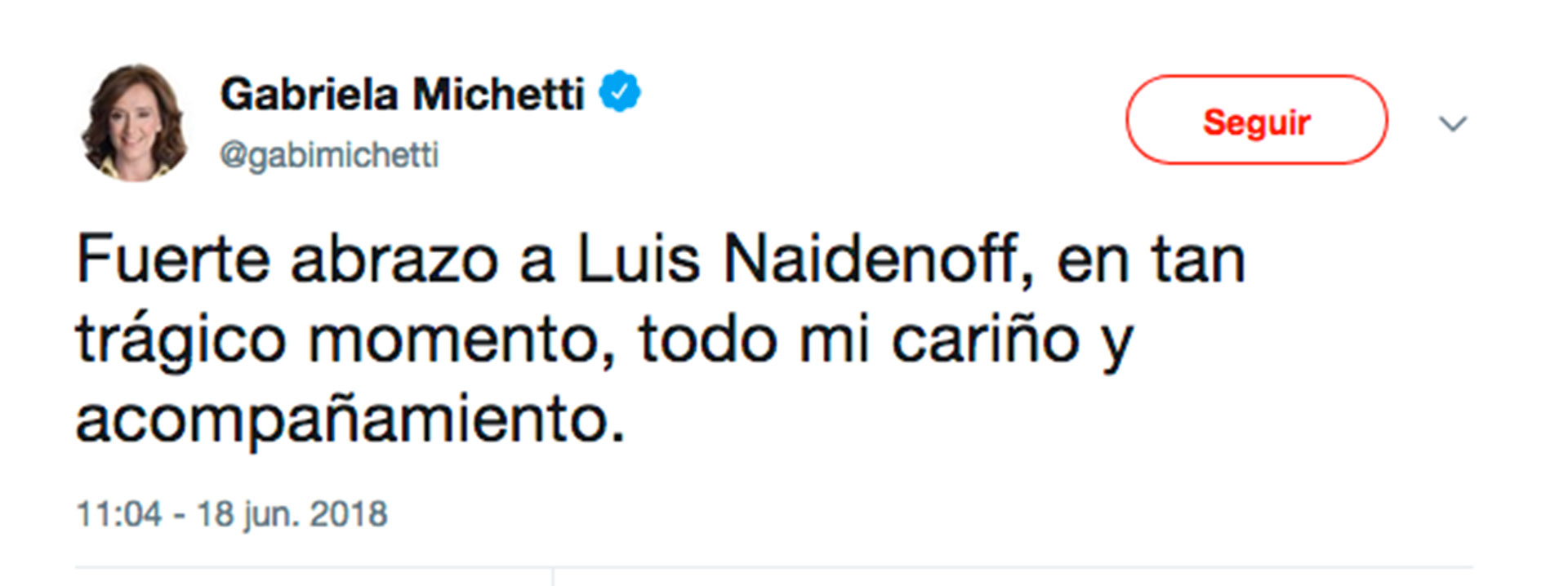Viewport: 1568px width, 586px height.
Task: Click the date '18 jun. 2018'
Action: (x=294, y=513)
